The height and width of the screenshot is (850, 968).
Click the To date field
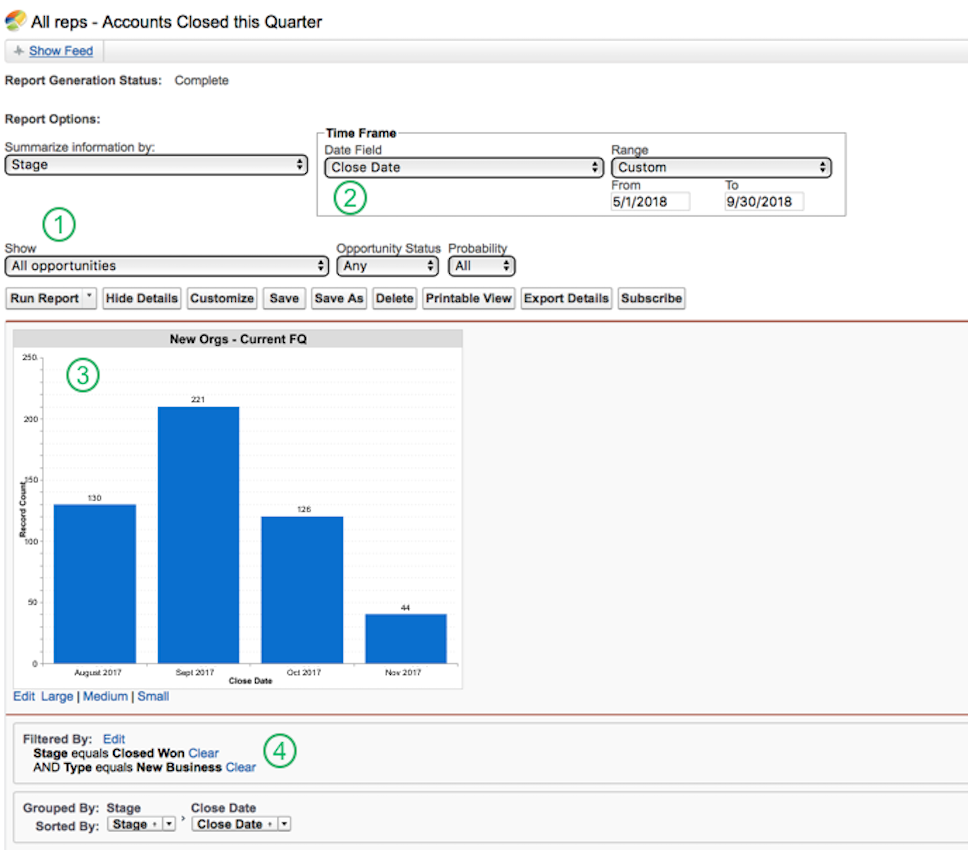(x=764, y=202)
